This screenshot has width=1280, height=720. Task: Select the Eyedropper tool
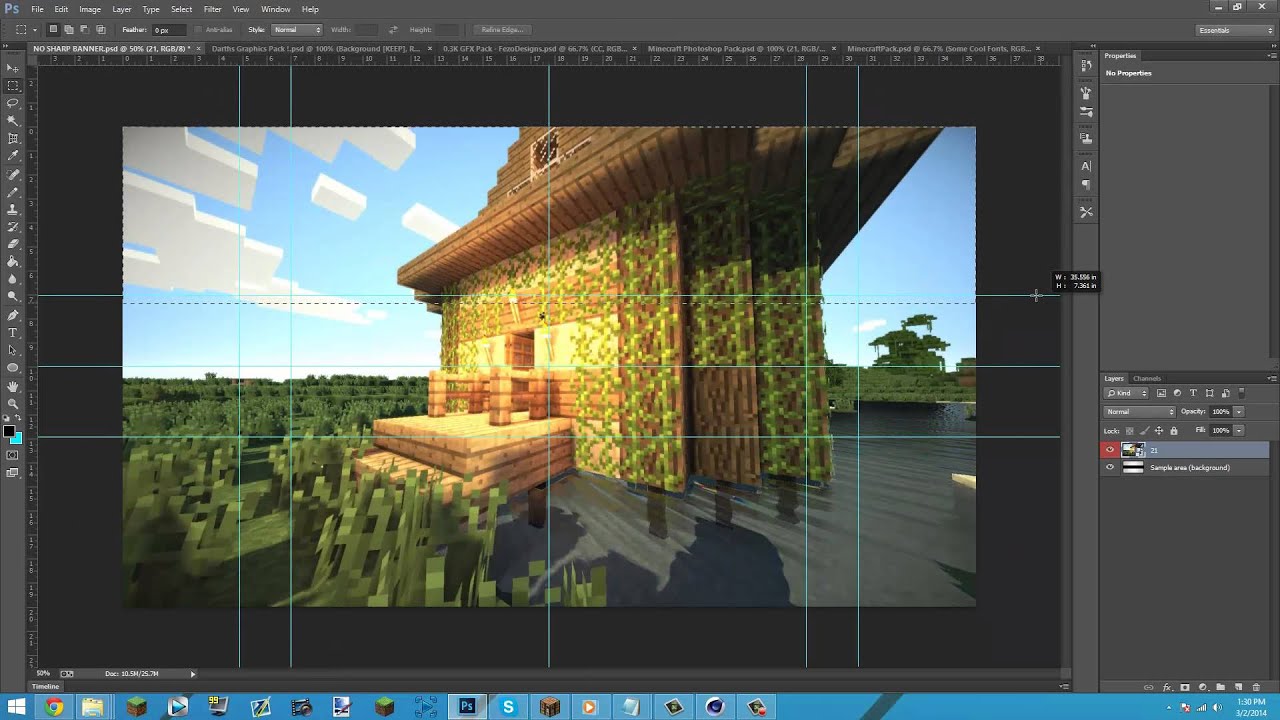13,156
